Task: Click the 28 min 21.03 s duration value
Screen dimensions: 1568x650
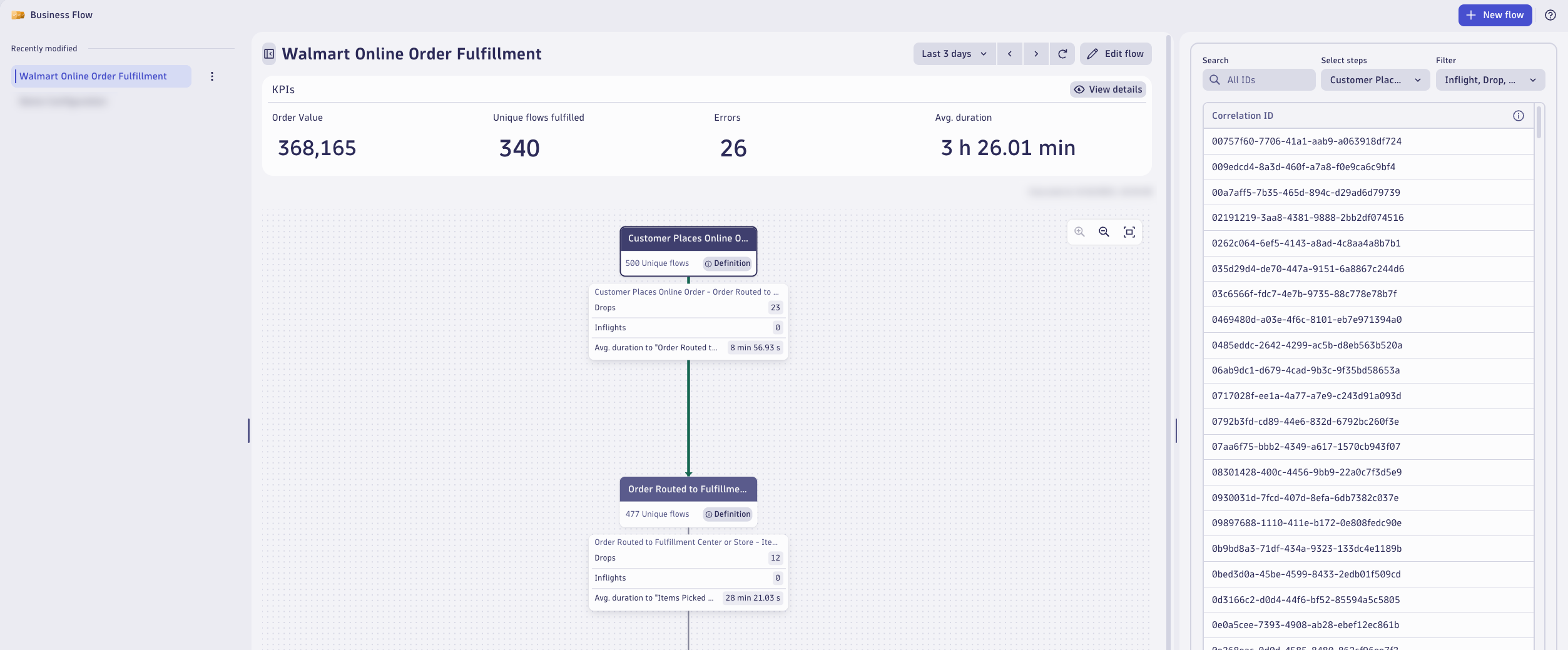Action: tap(753, 598)
